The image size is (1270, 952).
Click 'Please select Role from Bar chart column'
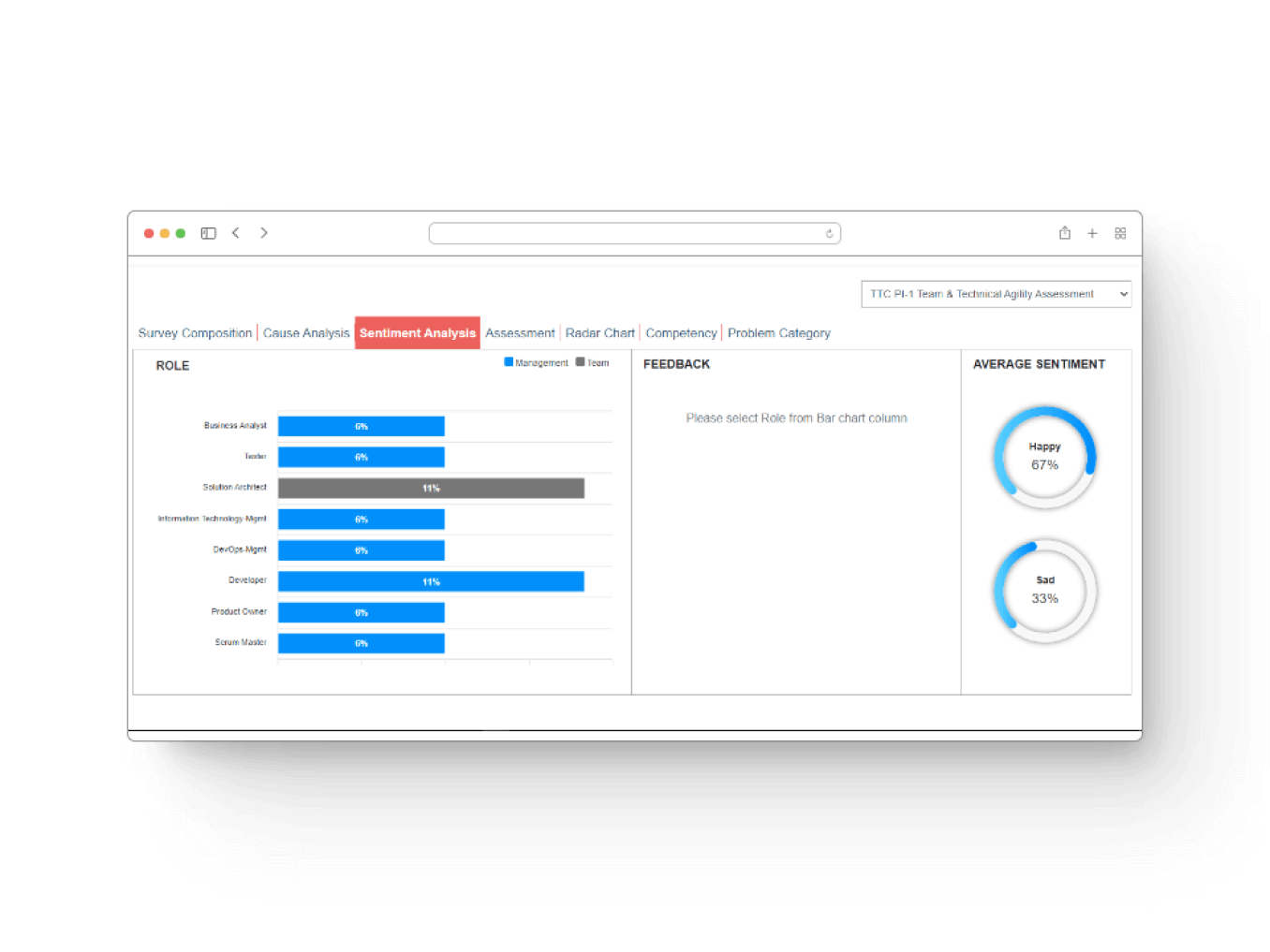click(x=796, y=418)
